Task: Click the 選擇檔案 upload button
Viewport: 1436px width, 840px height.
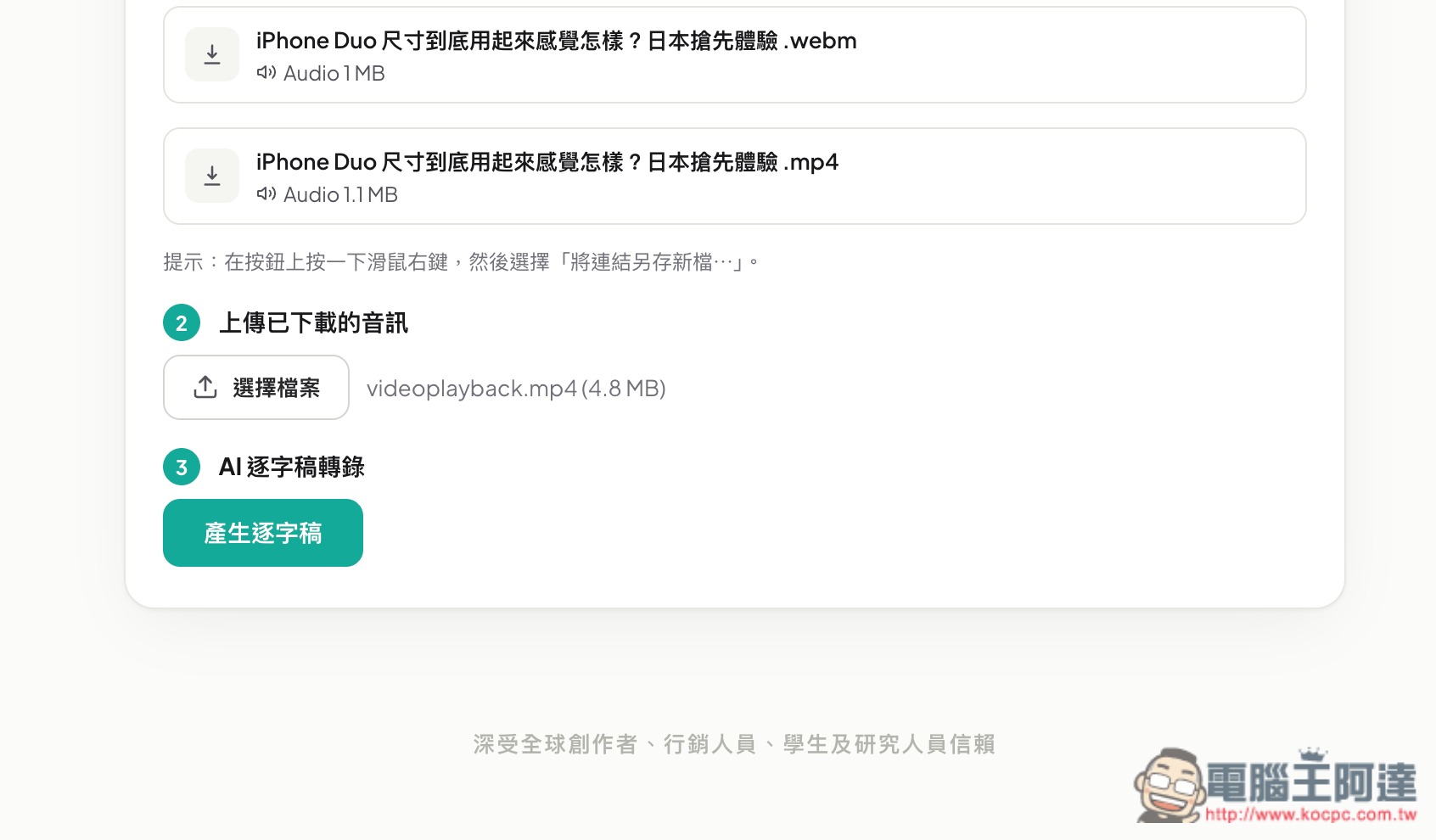Action: [256, 388]
